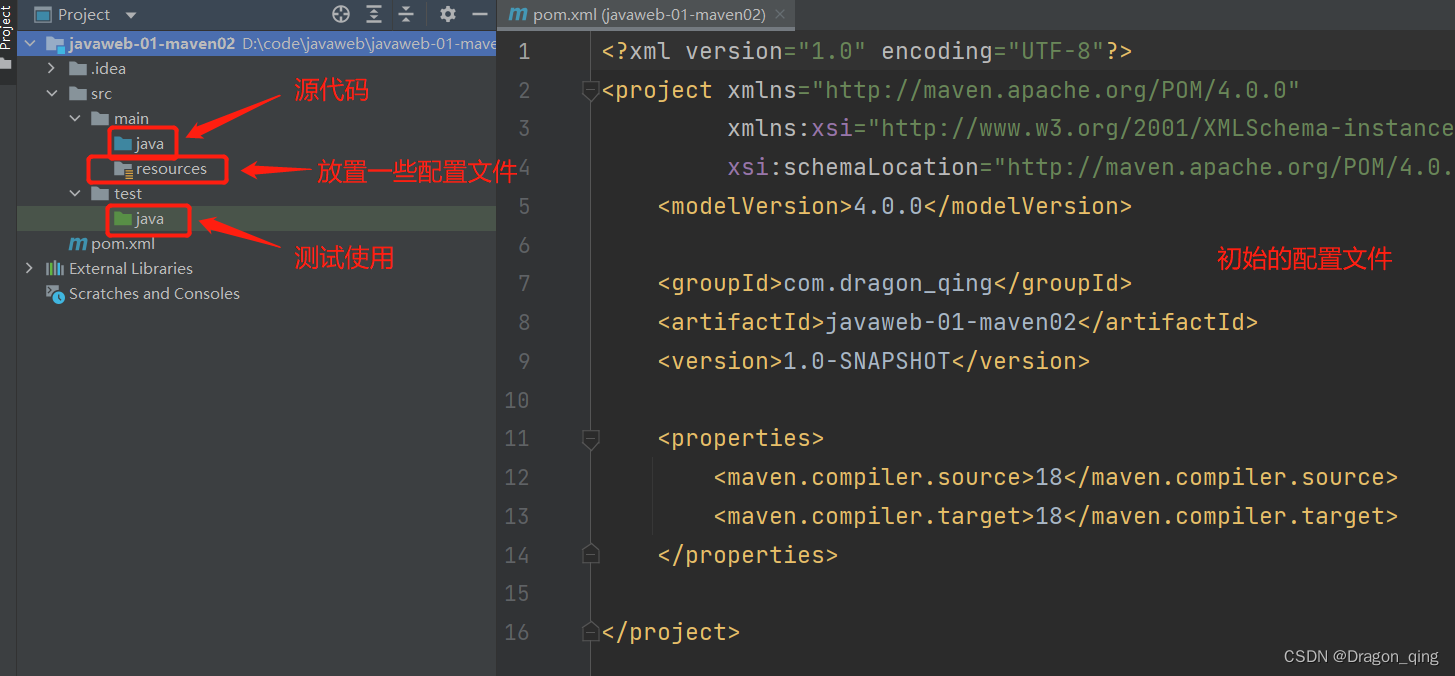Viewport: 1455px width, 676px height.
Task: Click the maven.compiler.target value 18
Action: (x=1049, y=516)
